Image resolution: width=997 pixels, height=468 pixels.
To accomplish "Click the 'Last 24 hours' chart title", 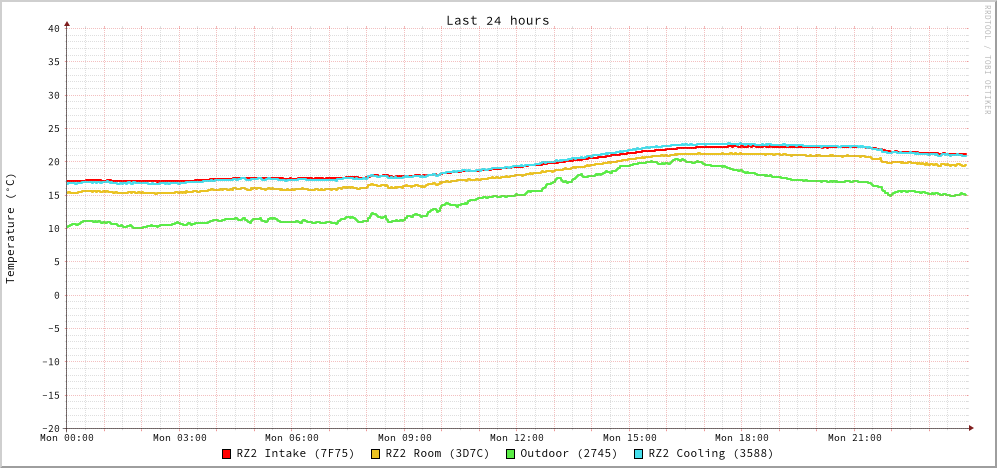I will point(497,20).
